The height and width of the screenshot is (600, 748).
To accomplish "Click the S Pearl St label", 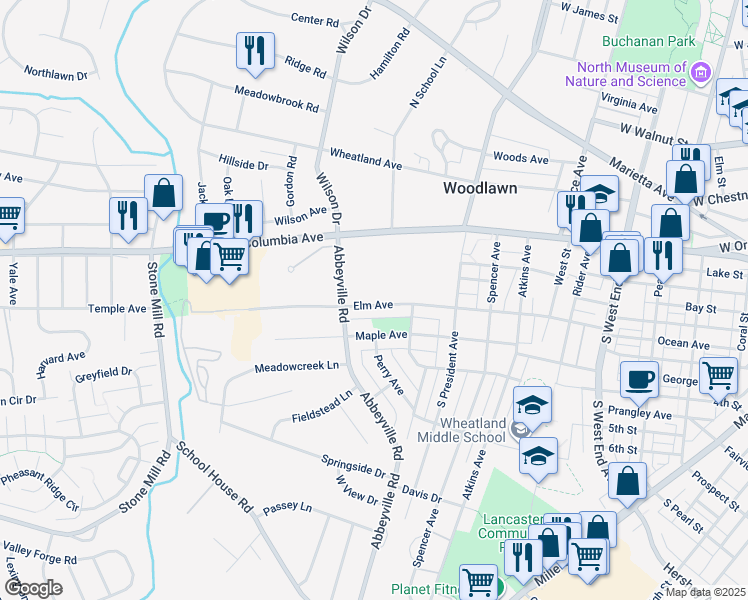I will coord(683,516).
